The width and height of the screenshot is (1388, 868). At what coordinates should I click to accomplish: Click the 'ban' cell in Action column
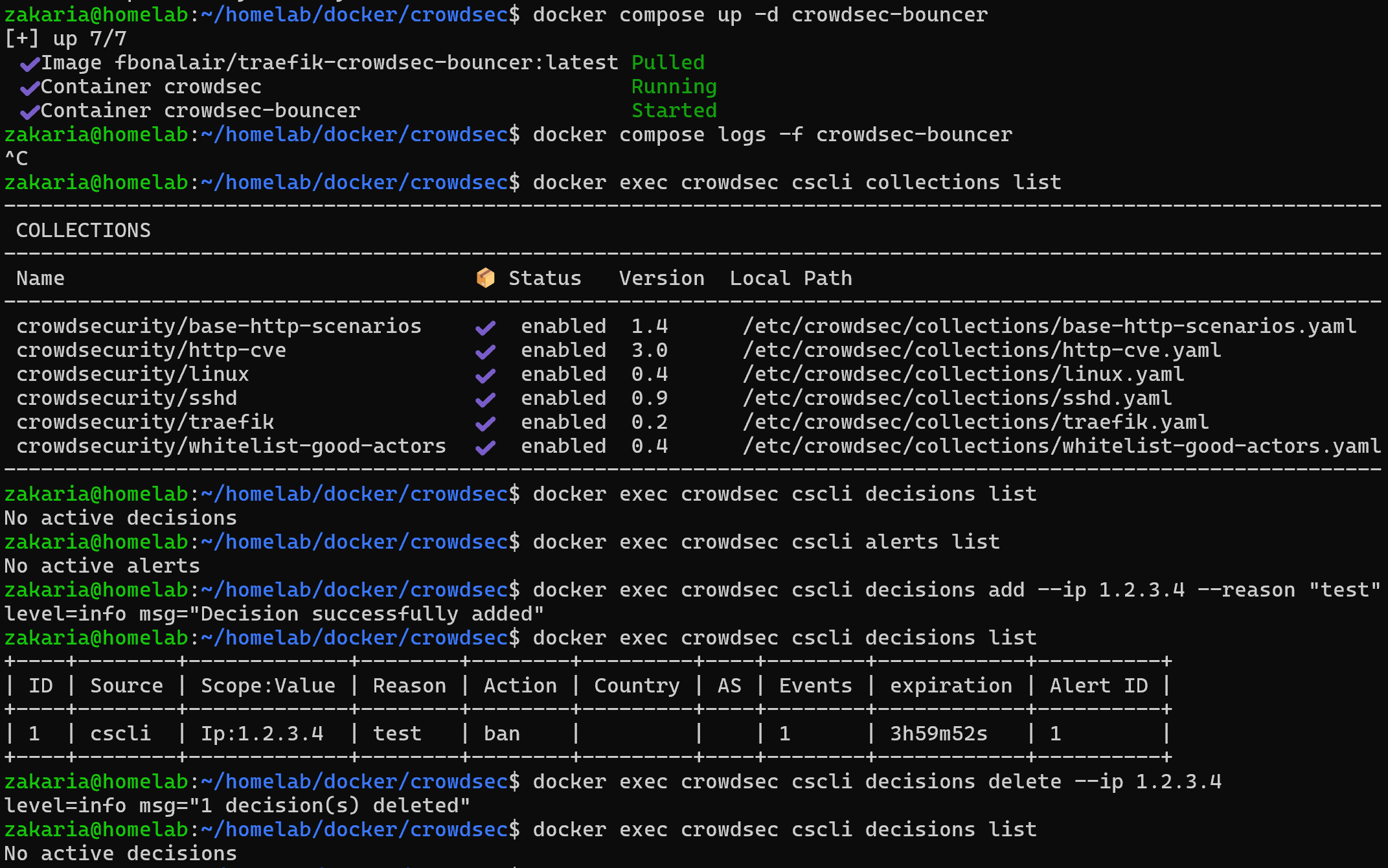tap(502, 734)
